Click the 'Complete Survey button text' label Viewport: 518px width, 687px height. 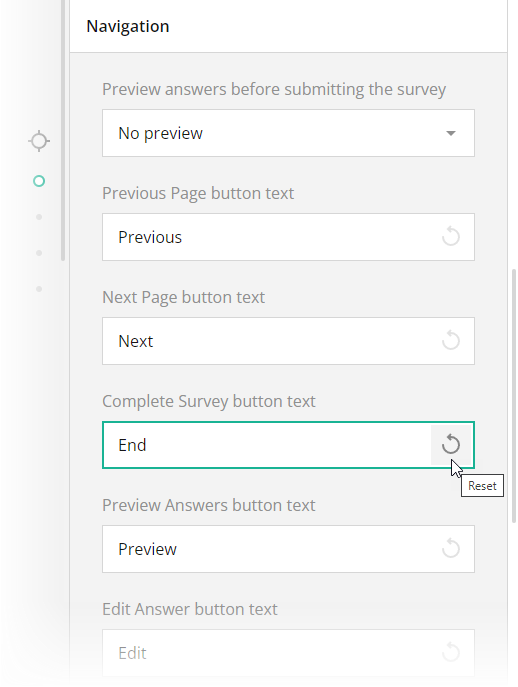click(x=209, y=401)
